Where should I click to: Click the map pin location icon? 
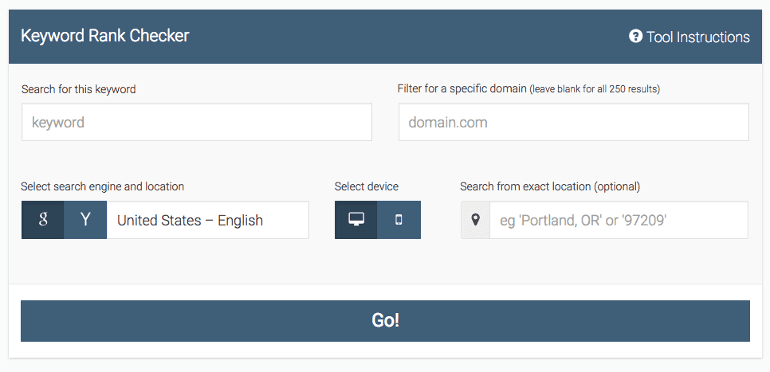point(475,220)
